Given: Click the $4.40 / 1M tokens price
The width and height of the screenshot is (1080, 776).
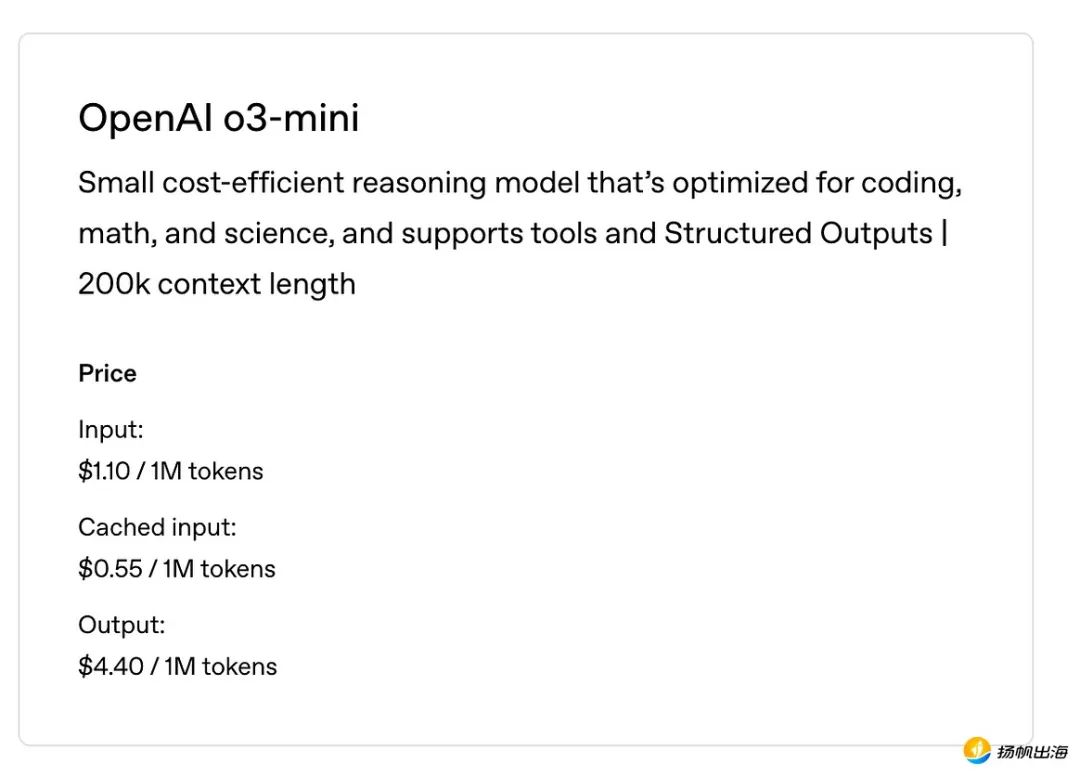Looking at the screenshot, I should point(178,667).
